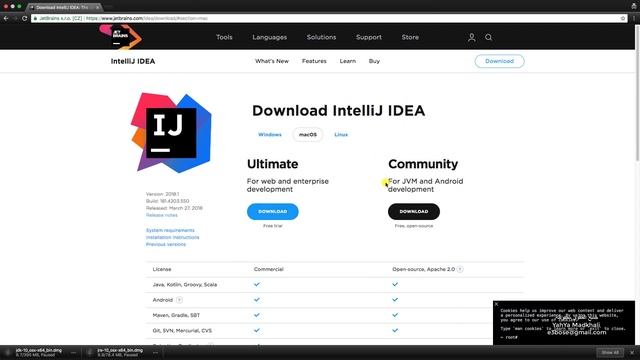Open the Solutions menu
This screenshot has height=360, width=640.
tap(321, 37)
